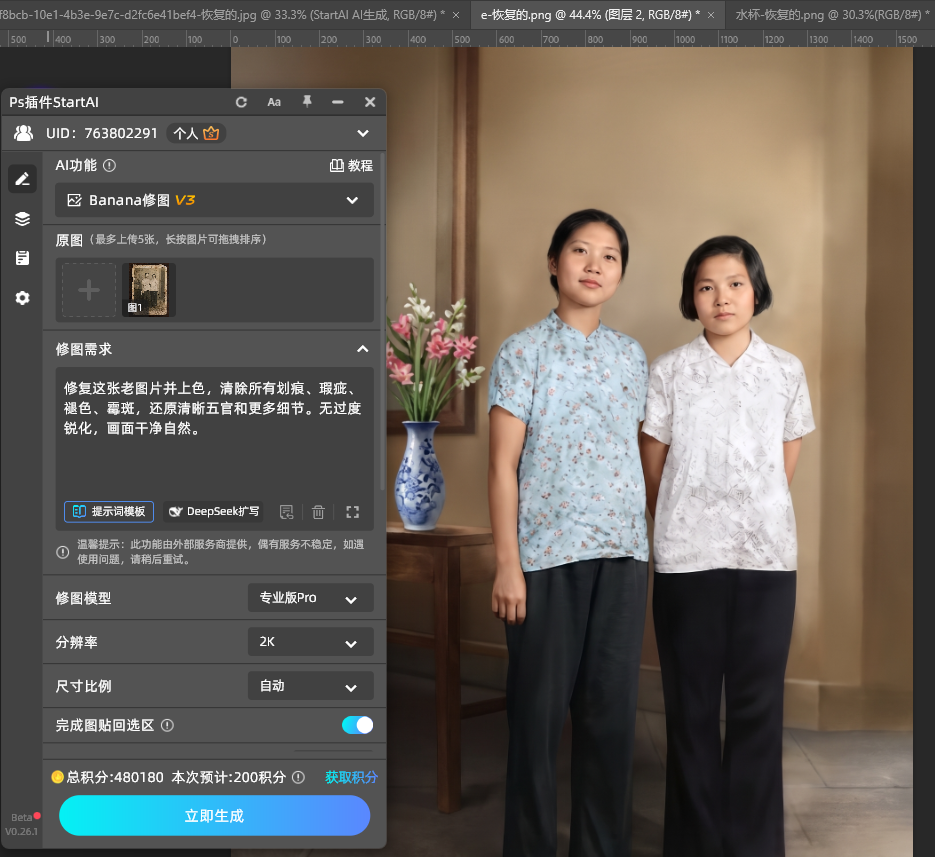The width and height of the screenshot is (935, 857).
Task: Click the DeepSeek扩写 button
Action: (x=214, y=512)
